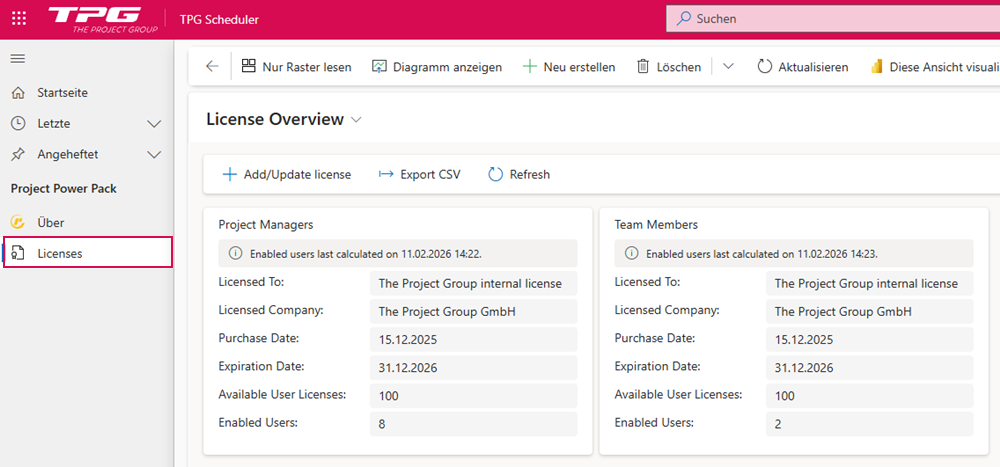
Task: Click the Aktualisieren refresh icon
Action: pyautogui.click(x=765, y=67)
